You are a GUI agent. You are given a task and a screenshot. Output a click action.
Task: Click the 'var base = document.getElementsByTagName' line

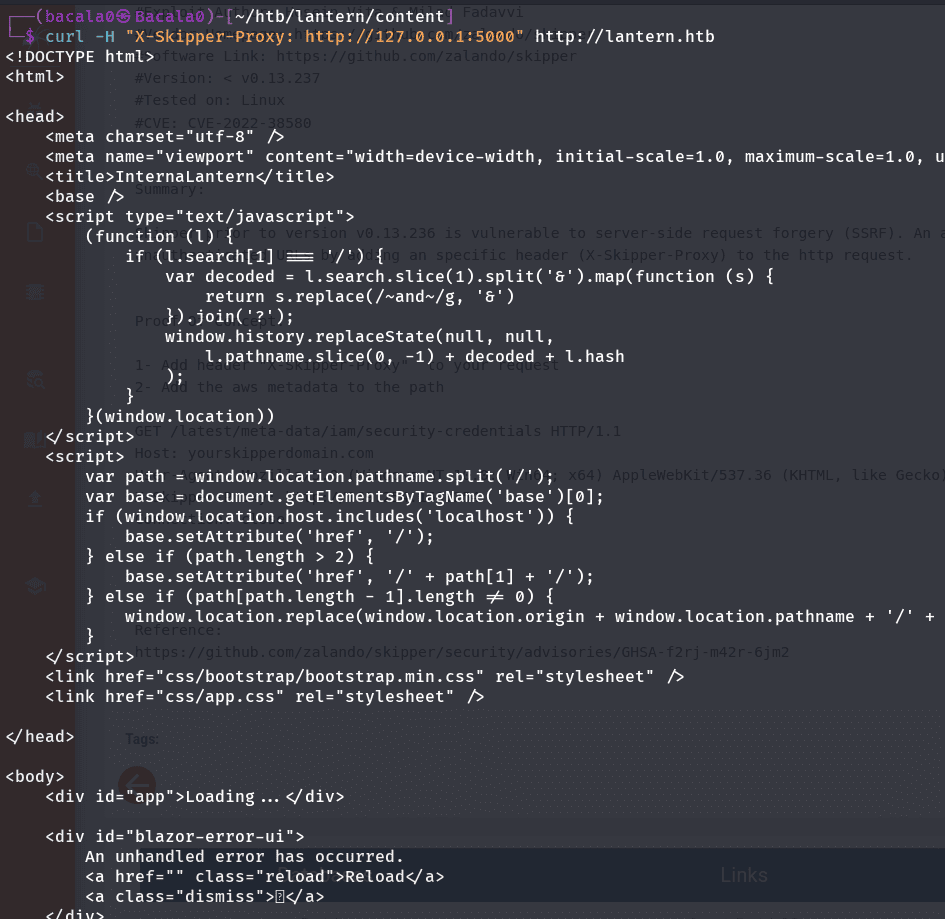344,497
